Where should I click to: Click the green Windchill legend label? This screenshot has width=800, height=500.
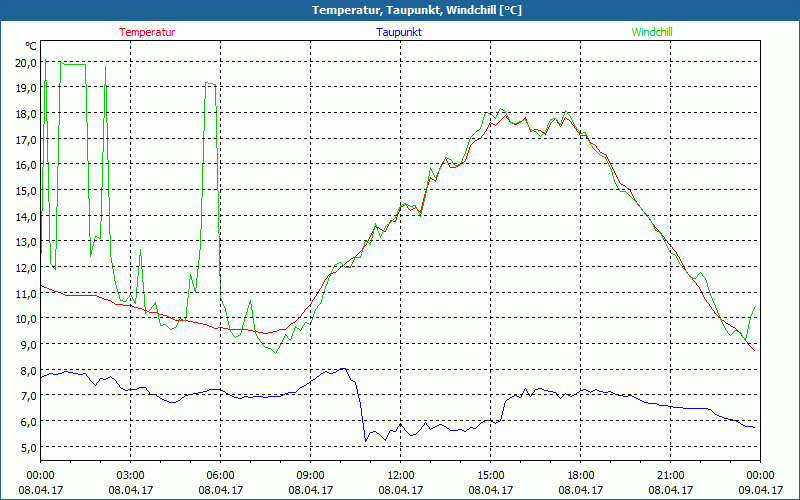pyautogui.click(x=652, y=32)
